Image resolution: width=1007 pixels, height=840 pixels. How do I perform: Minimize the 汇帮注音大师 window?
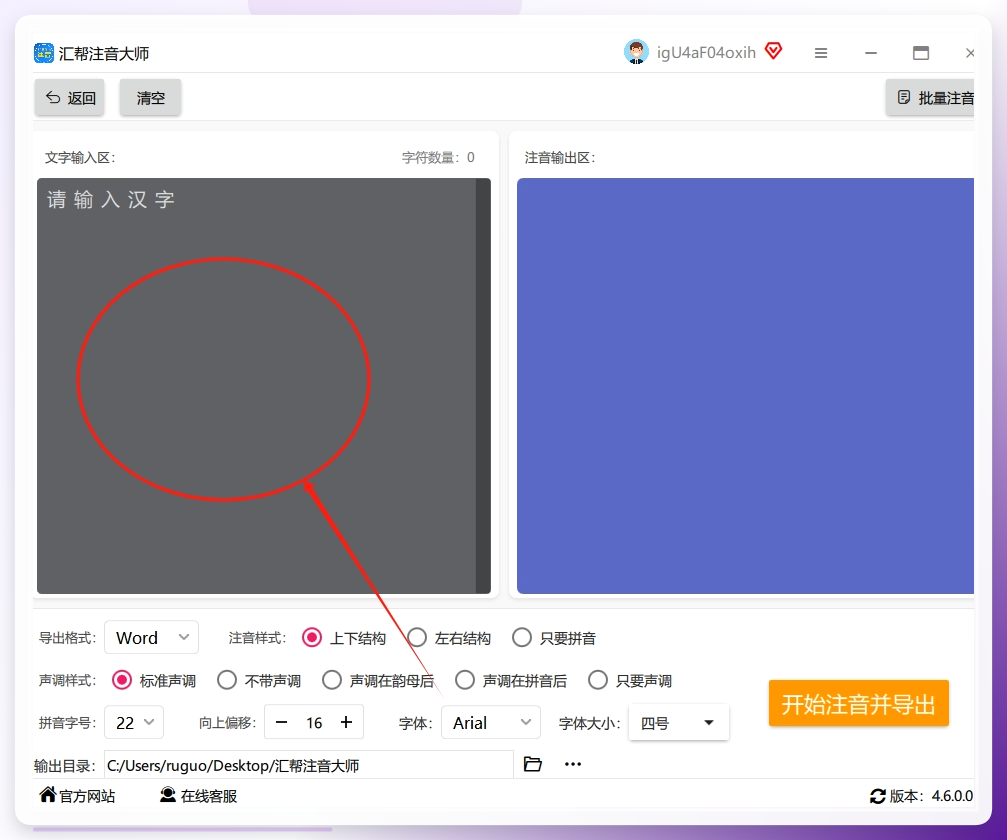tap(871, 53)
